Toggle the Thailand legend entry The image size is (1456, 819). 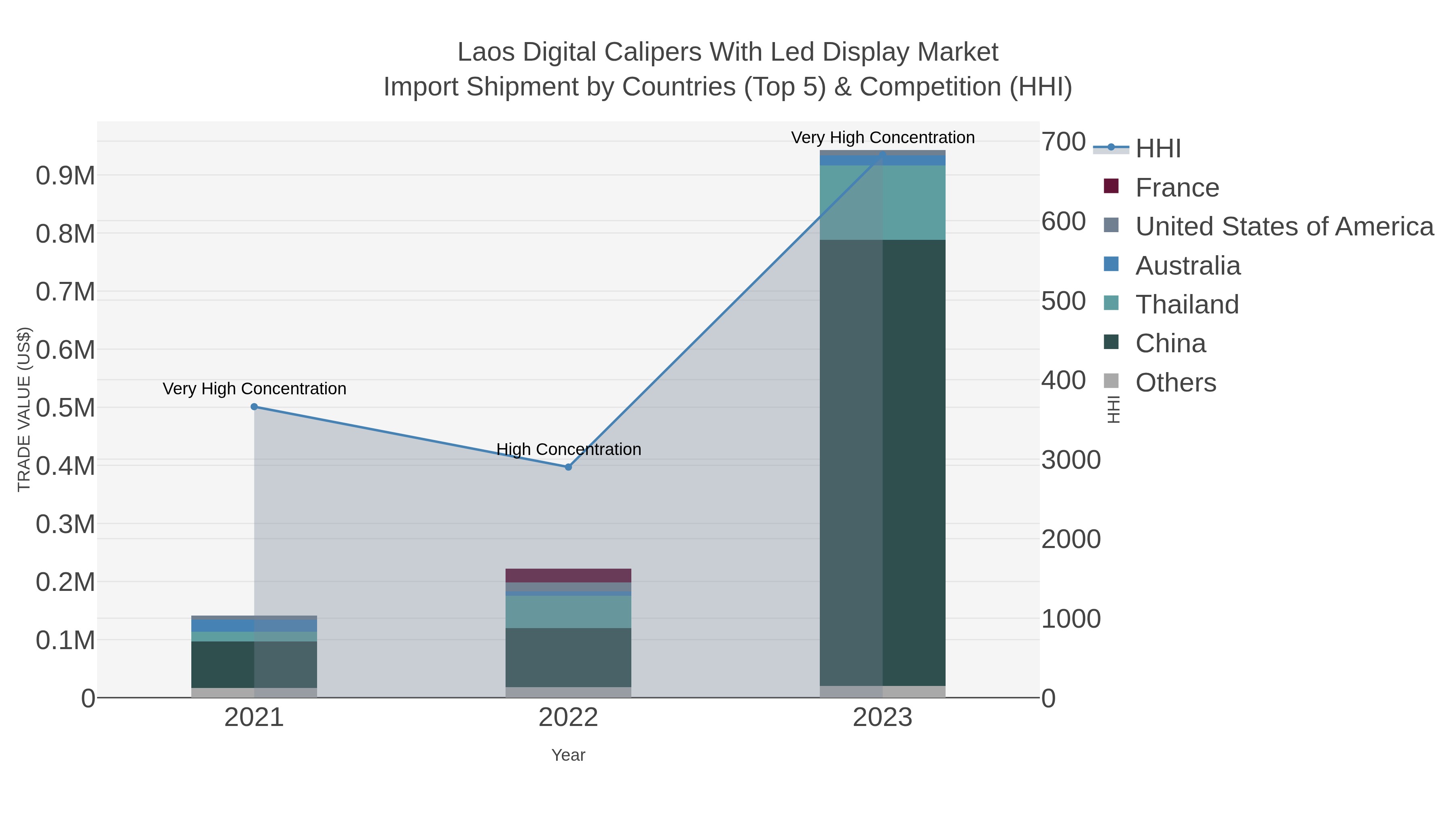(1171, 304)
